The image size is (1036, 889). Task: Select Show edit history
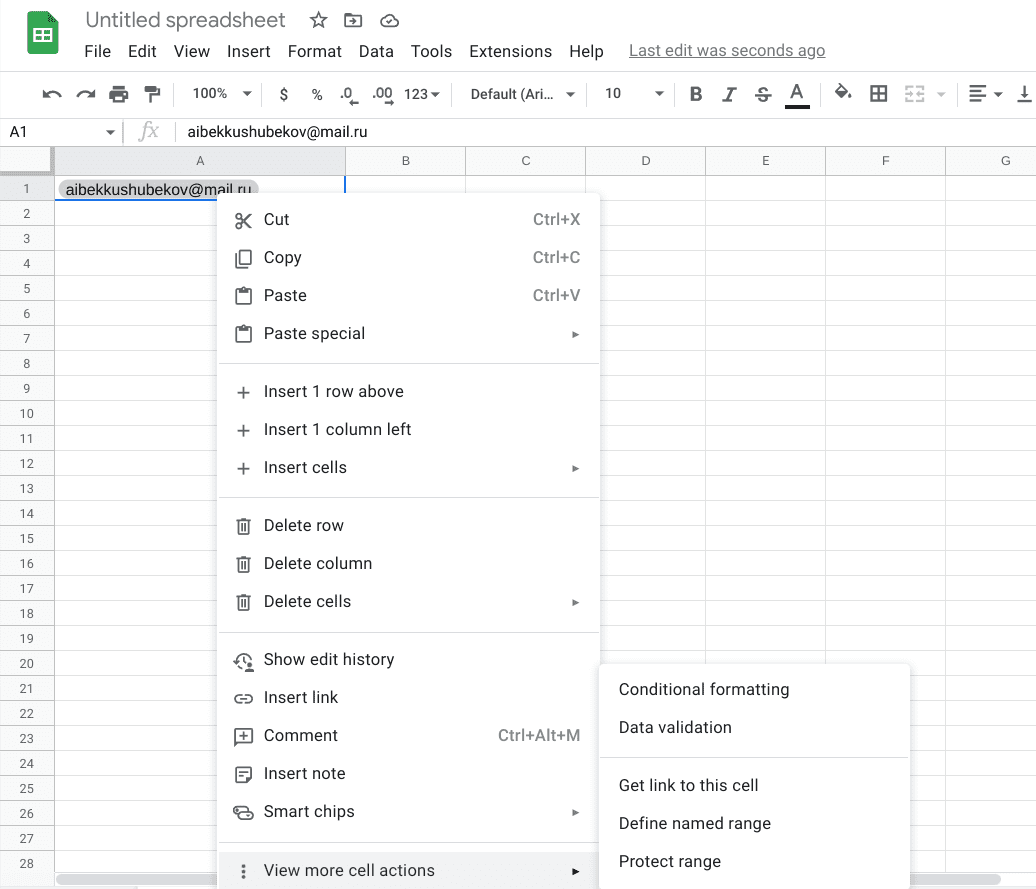(x=408, y=660)
